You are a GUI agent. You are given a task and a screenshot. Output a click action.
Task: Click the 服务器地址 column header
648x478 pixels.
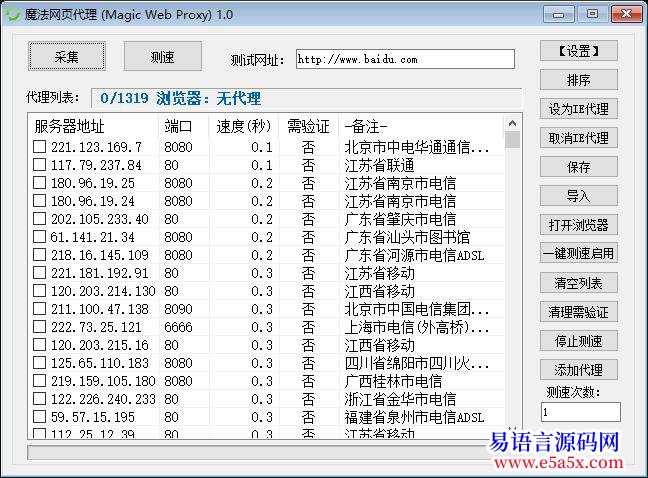(93, 126)
